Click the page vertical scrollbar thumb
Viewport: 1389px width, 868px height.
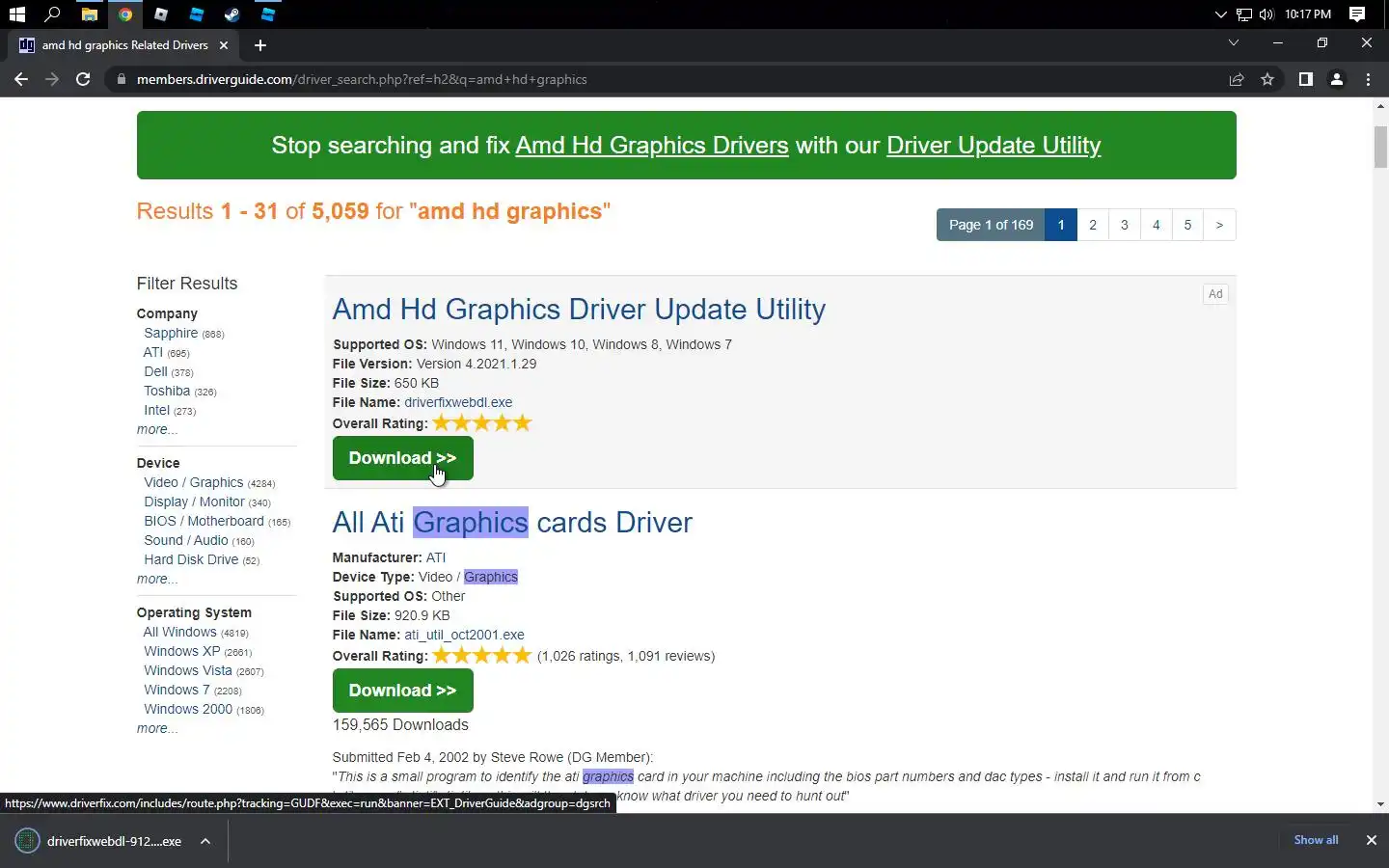pos(1380,147)
